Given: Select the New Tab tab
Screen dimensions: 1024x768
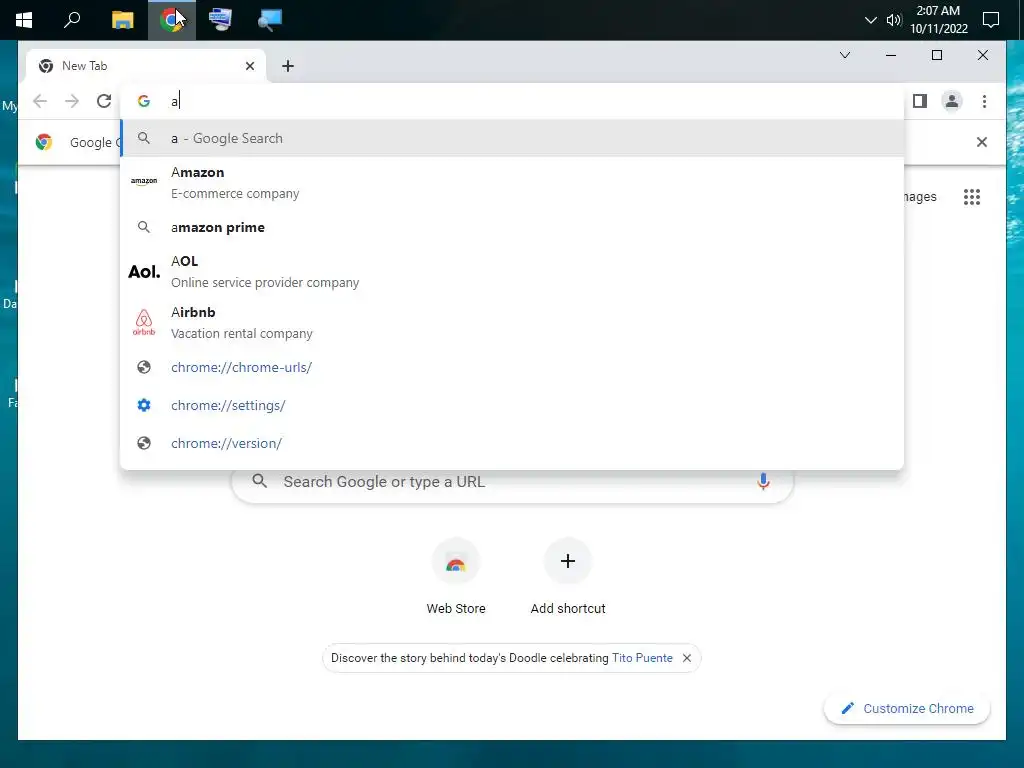Looking at the screenshot, I should pos(145,66).
